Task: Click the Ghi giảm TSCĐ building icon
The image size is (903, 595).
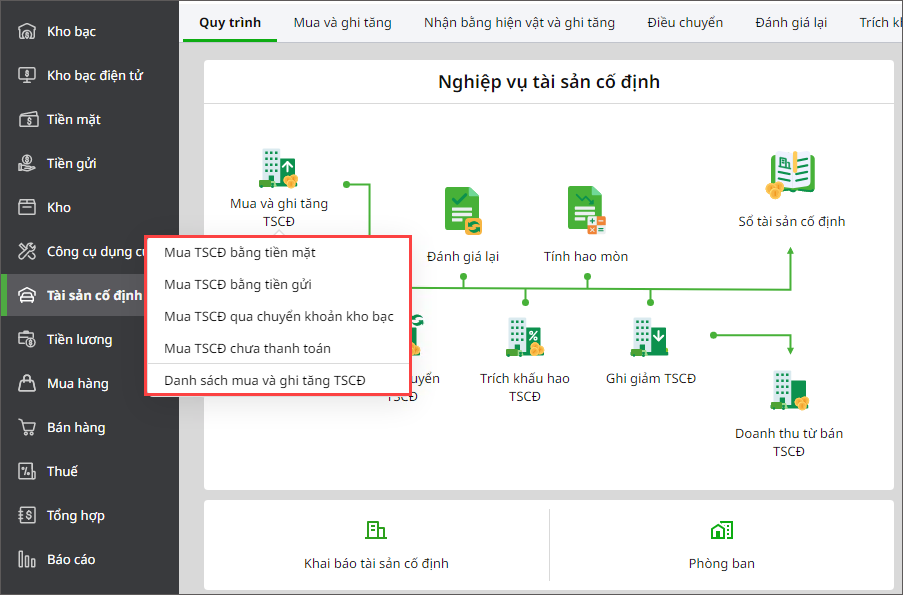Action: [650, 337]
